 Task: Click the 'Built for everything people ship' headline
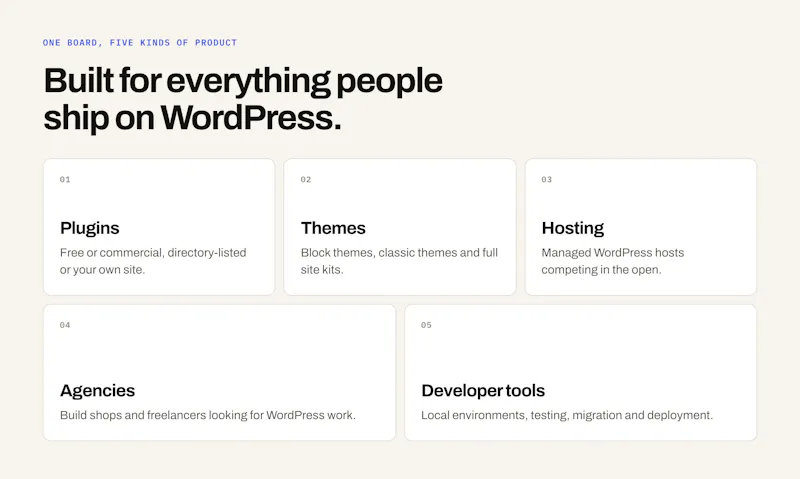click(x=243, y=99)
